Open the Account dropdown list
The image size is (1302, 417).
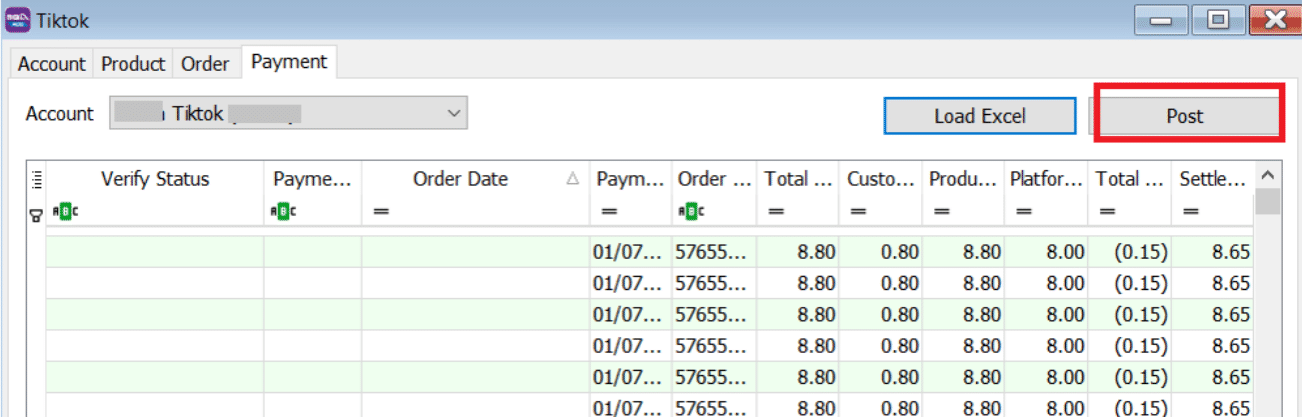(454, 114)
